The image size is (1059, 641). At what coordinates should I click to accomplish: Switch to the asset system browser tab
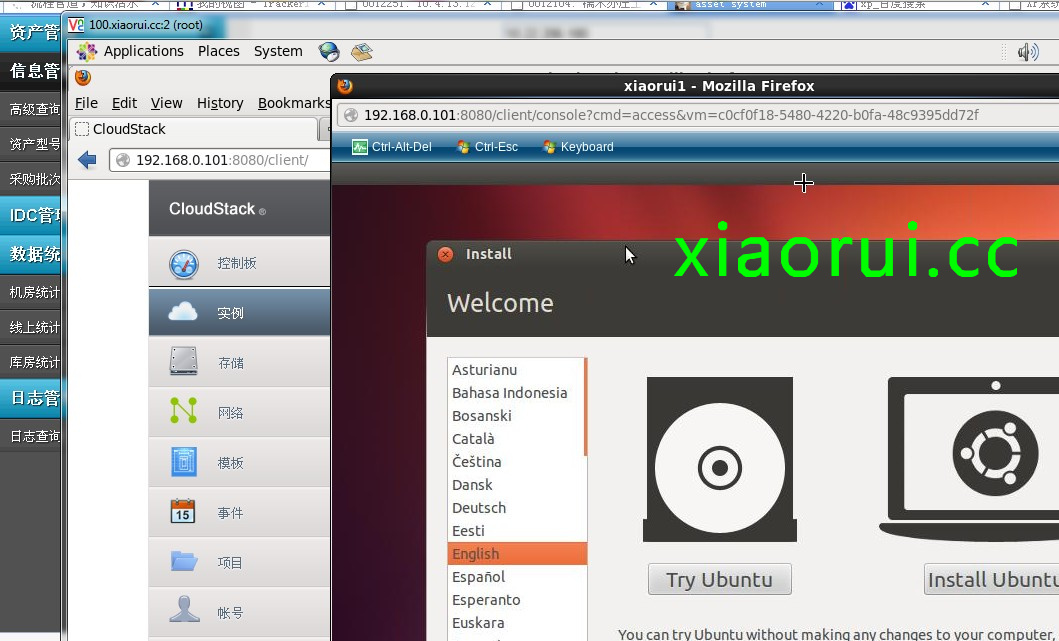point(752,5)
